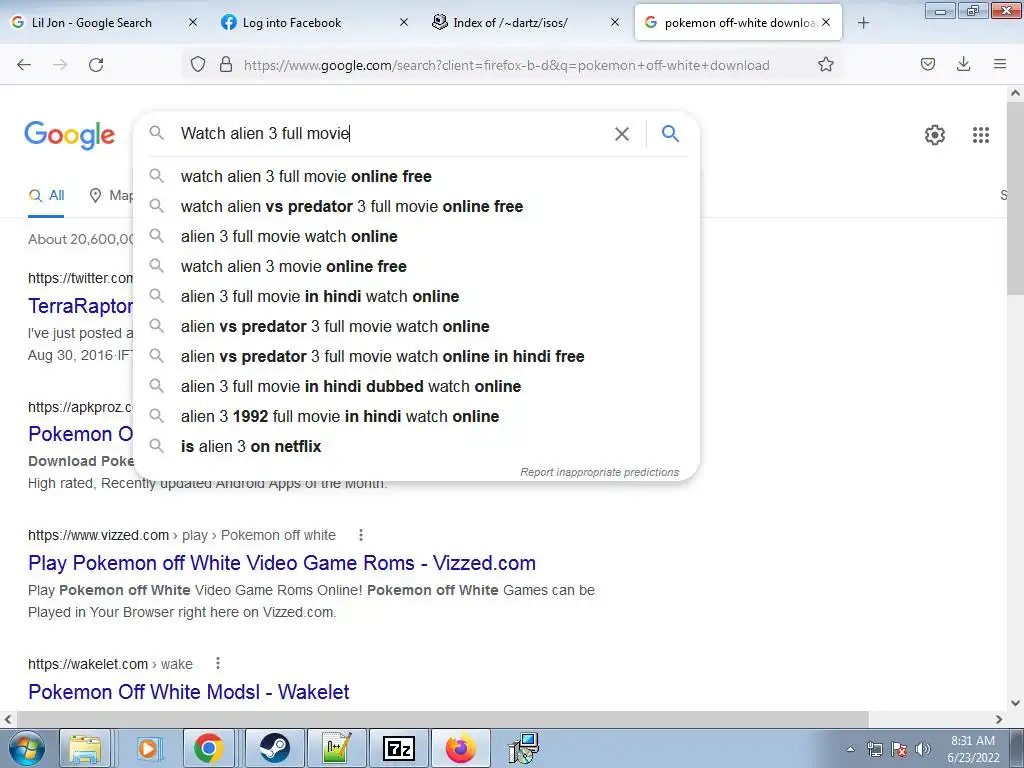Open the three-dot menu for vizzed.com result
This screenshot has width=1024, height=768.
point(360,536)
